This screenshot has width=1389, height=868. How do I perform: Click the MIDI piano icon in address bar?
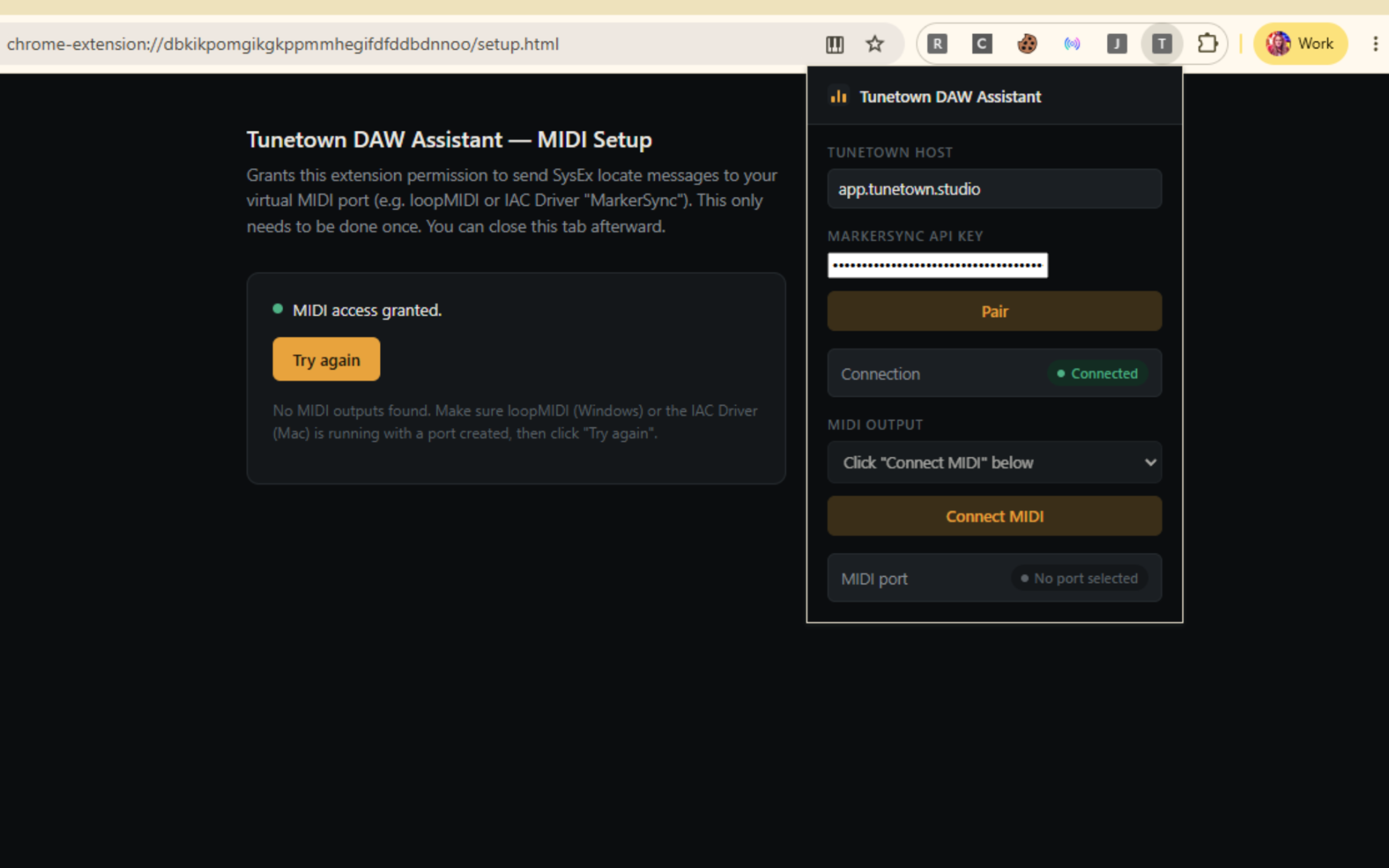[x=834, y=44]
